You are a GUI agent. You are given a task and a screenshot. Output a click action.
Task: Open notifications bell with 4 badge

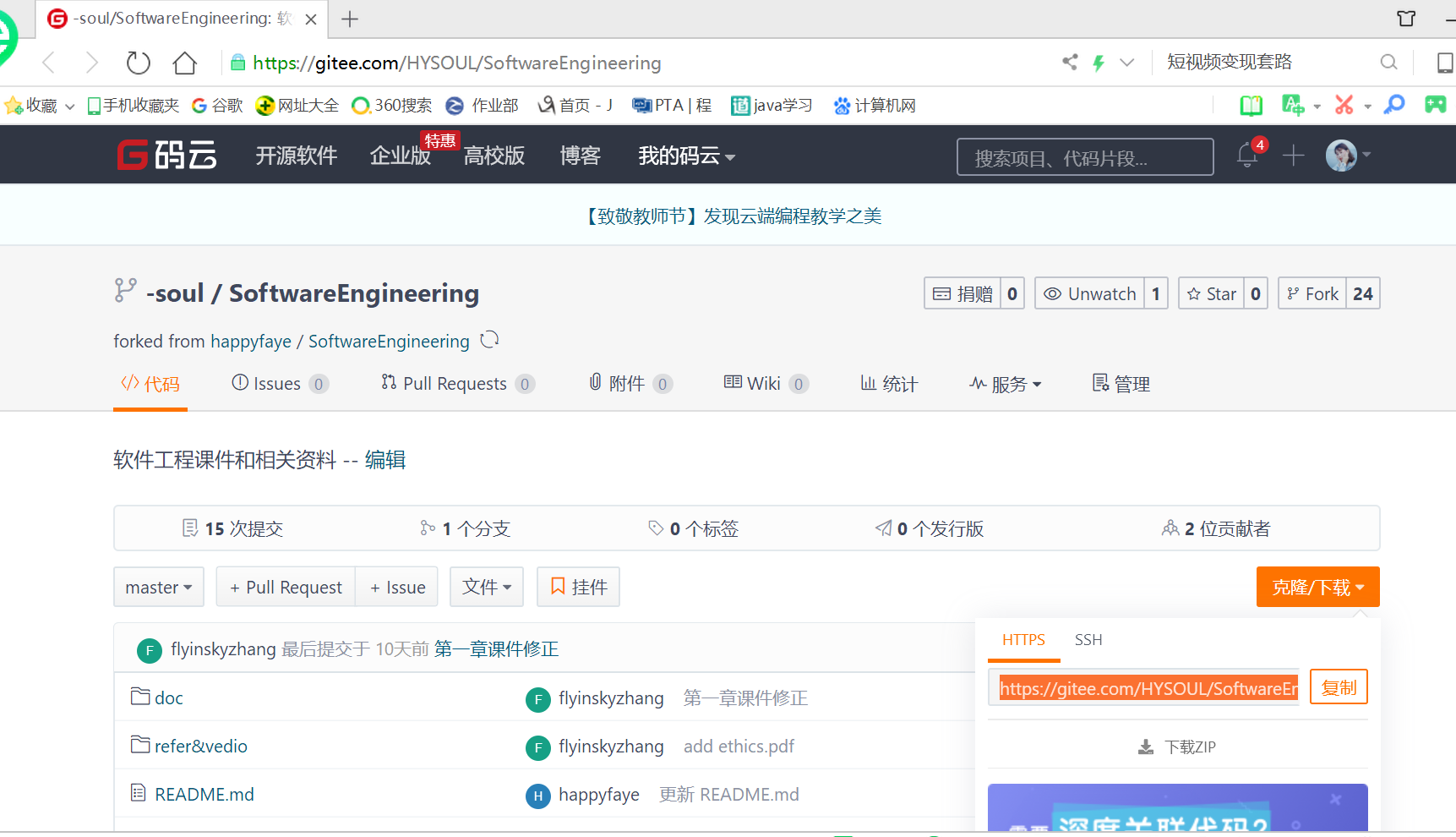pyautogui.click(x=1248, y=155)
